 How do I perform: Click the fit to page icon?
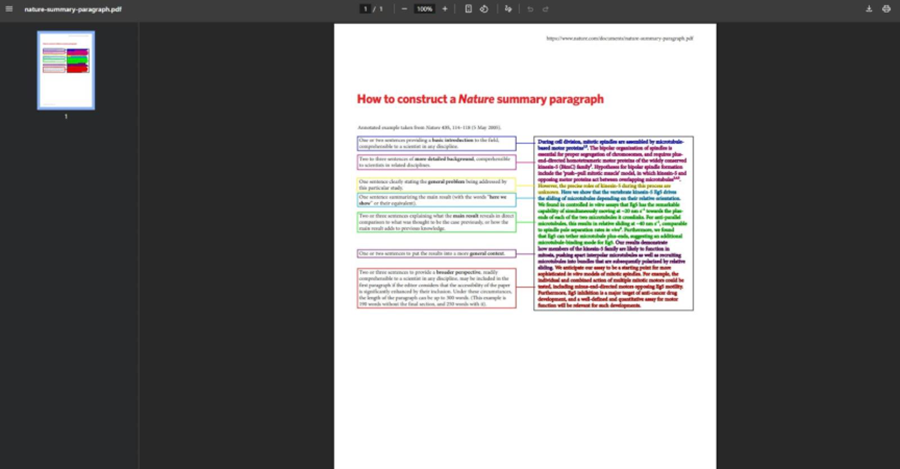468,9
